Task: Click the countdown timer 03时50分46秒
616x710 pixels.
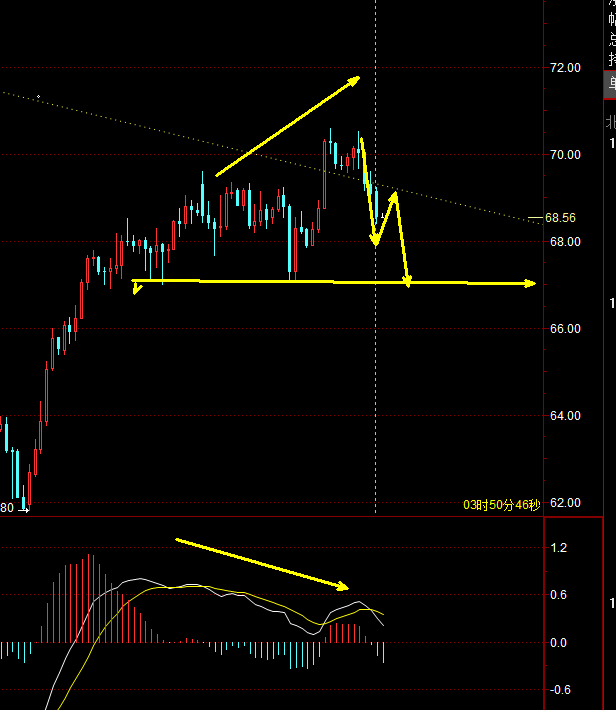Action: click(501, 505)
